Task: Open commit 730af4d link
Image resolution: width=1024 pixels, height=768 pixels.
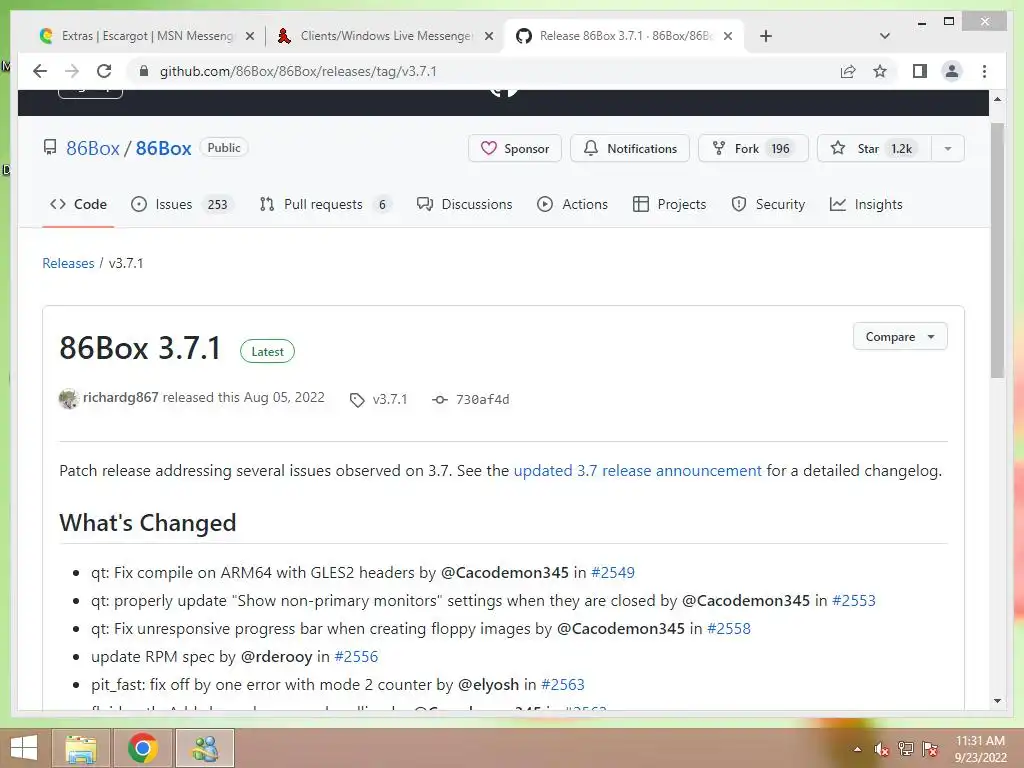Action: click(472, 399)
